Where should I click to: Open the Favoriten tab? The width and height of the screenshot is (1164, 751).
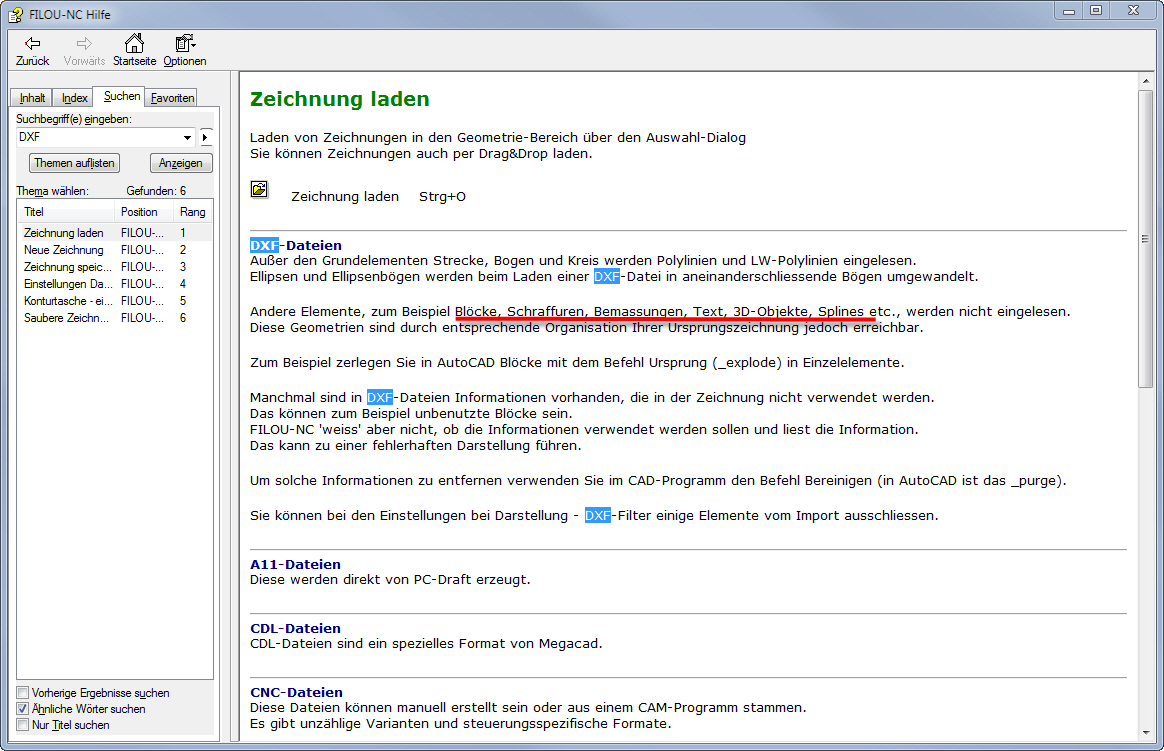pos(172,98)
